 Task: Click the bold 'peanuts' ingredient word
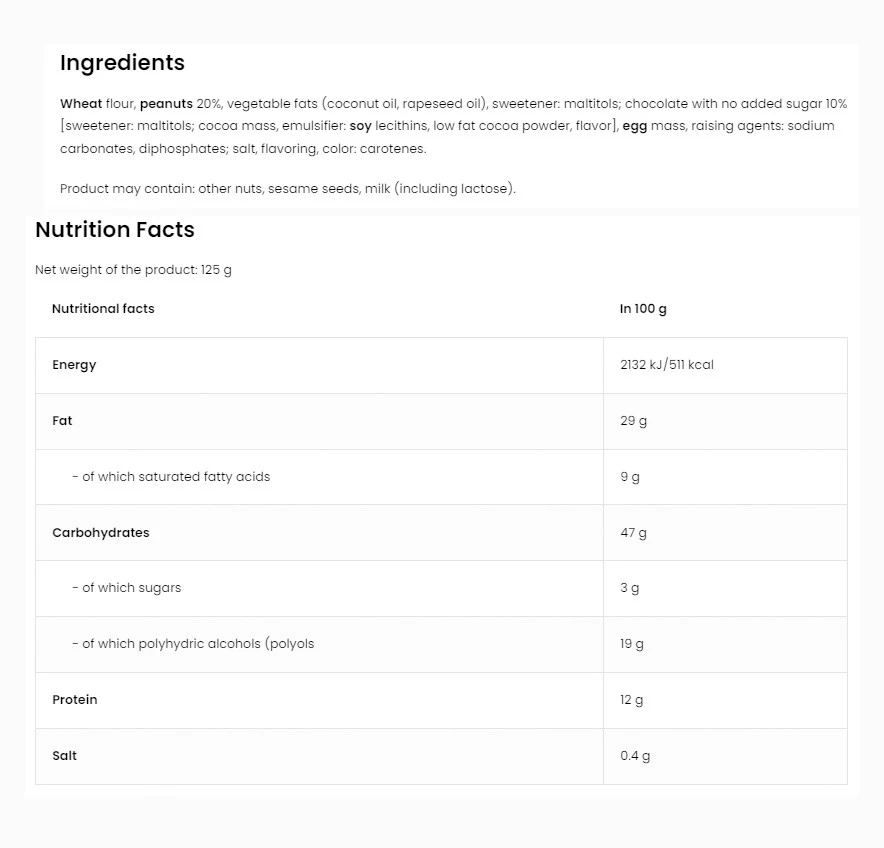(166, 104)
